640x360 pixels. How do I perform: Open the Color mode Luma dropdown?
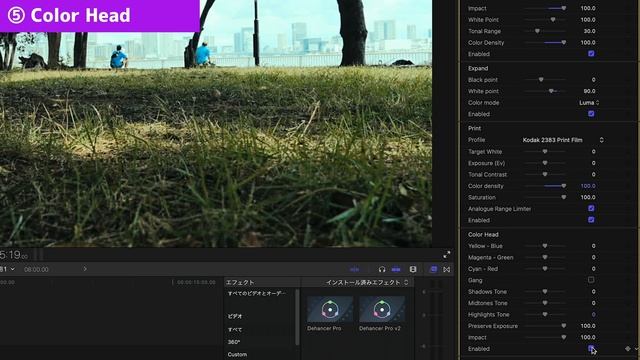(x=589, y=102)
